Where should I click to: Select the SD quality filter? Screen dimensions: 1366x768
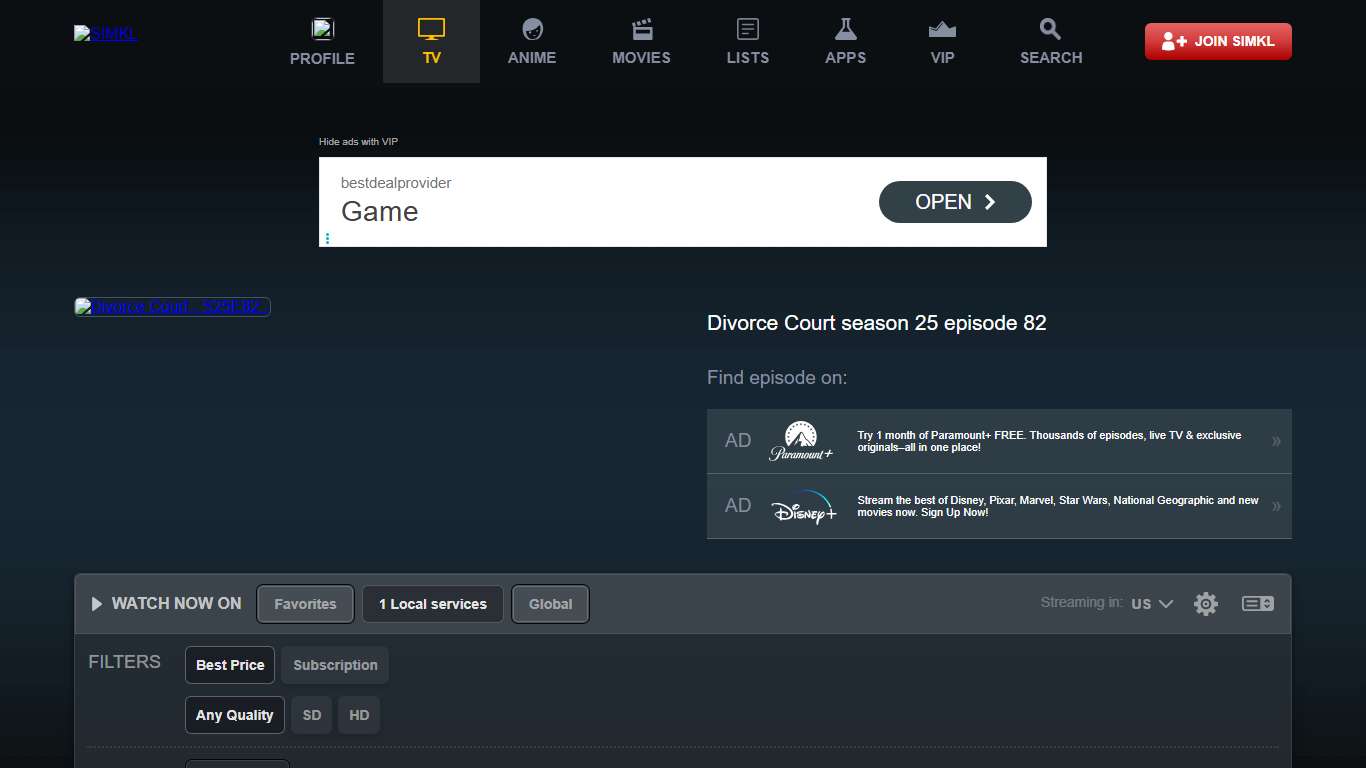pos(312,715)
